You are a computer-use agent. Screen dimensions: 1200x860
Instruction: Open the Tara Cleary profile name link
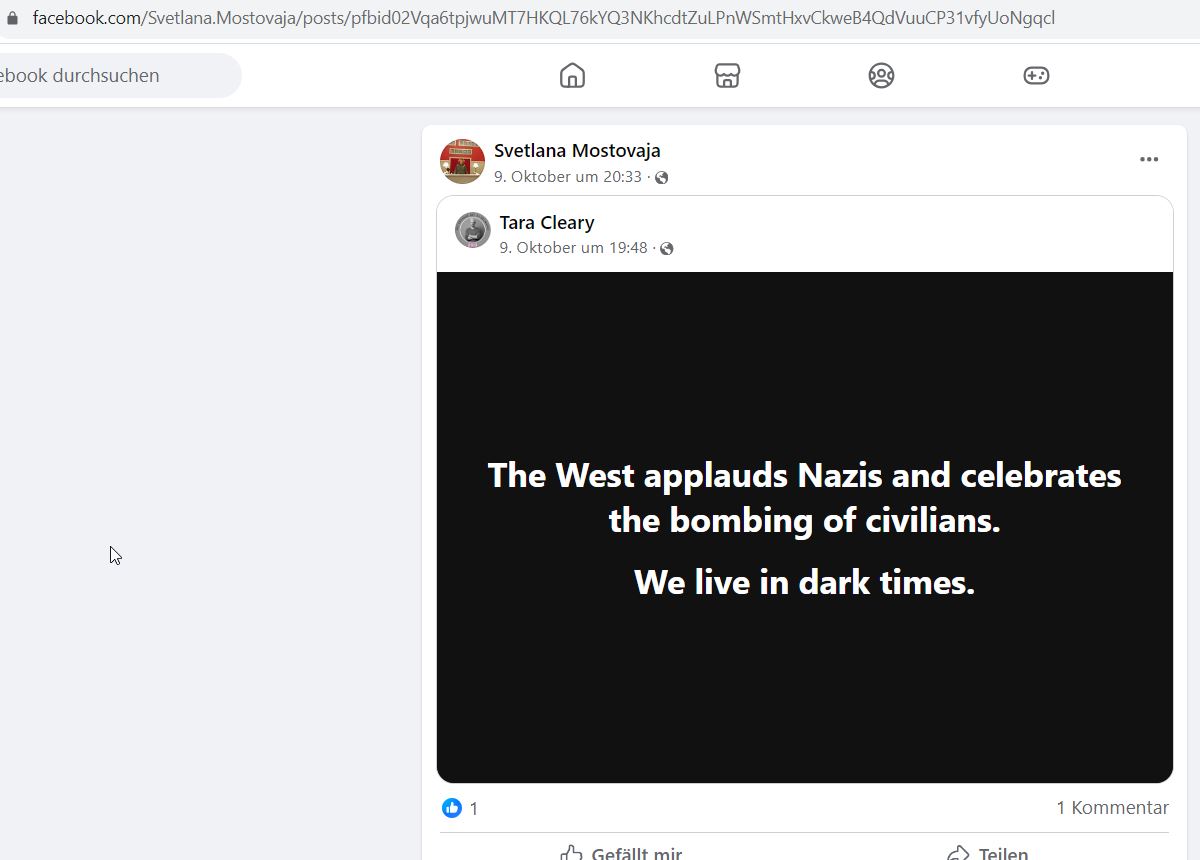pyautogui.click(x=547, y=222)
